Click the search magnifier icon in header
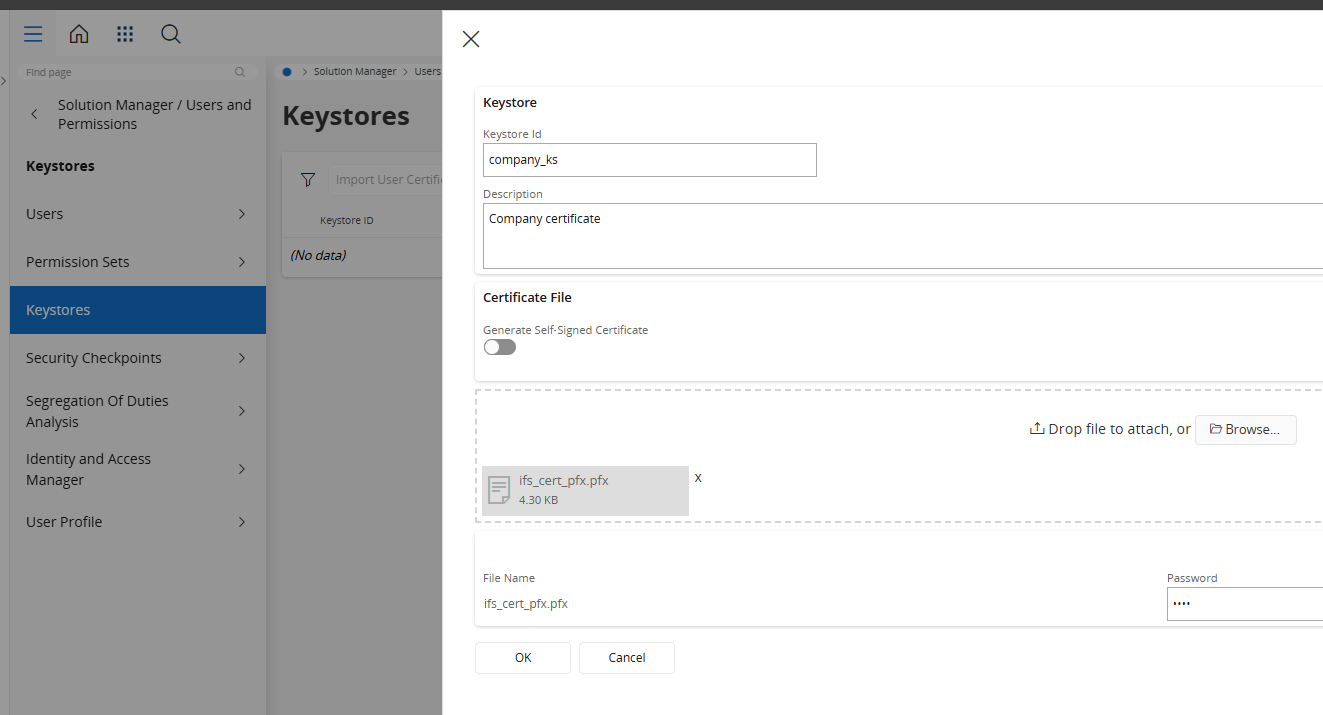 [x=171, y=34]
